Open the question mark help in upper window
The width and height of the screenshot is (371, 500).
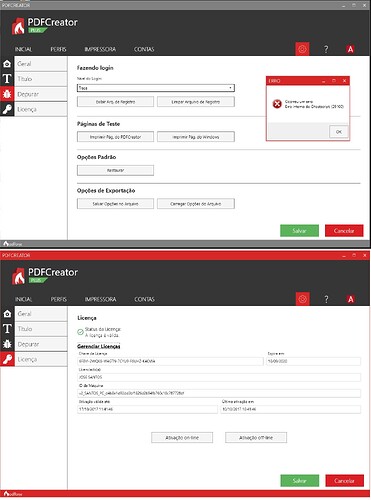click(326, 49)
